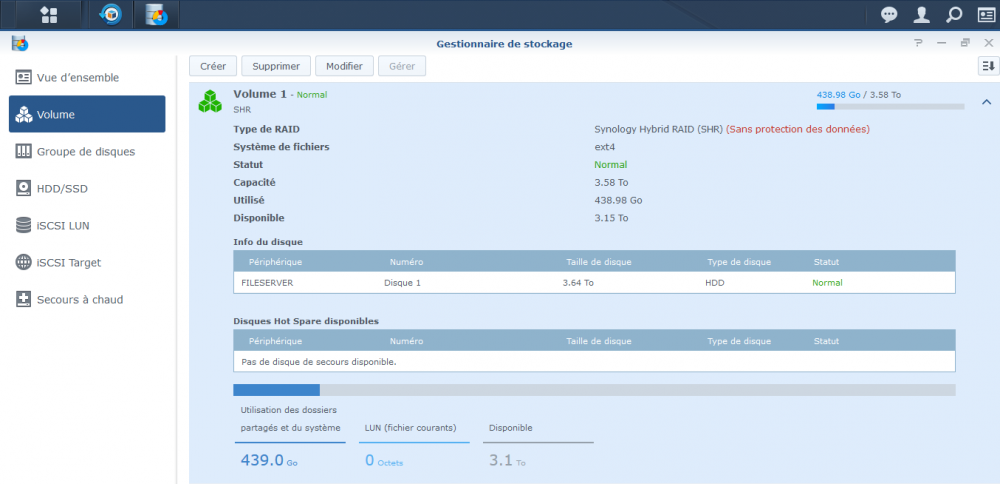
Task: Switch to the blue cube app taskbar icon
Action: point(111,15)
